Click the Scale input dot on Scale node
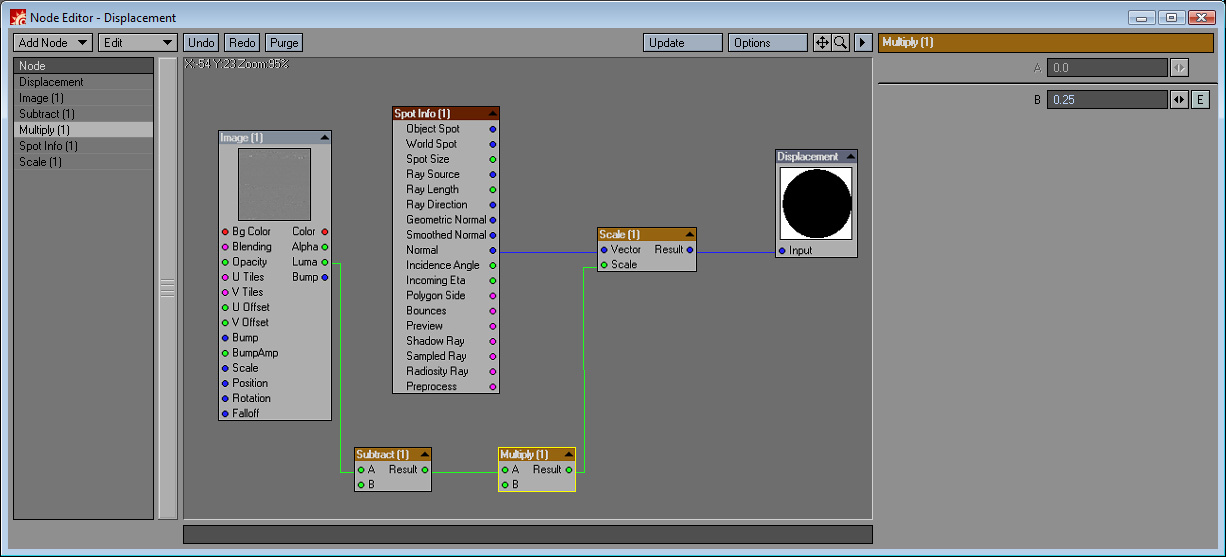This screenshot has height=557, width=1226. click(x=604, y=265)
